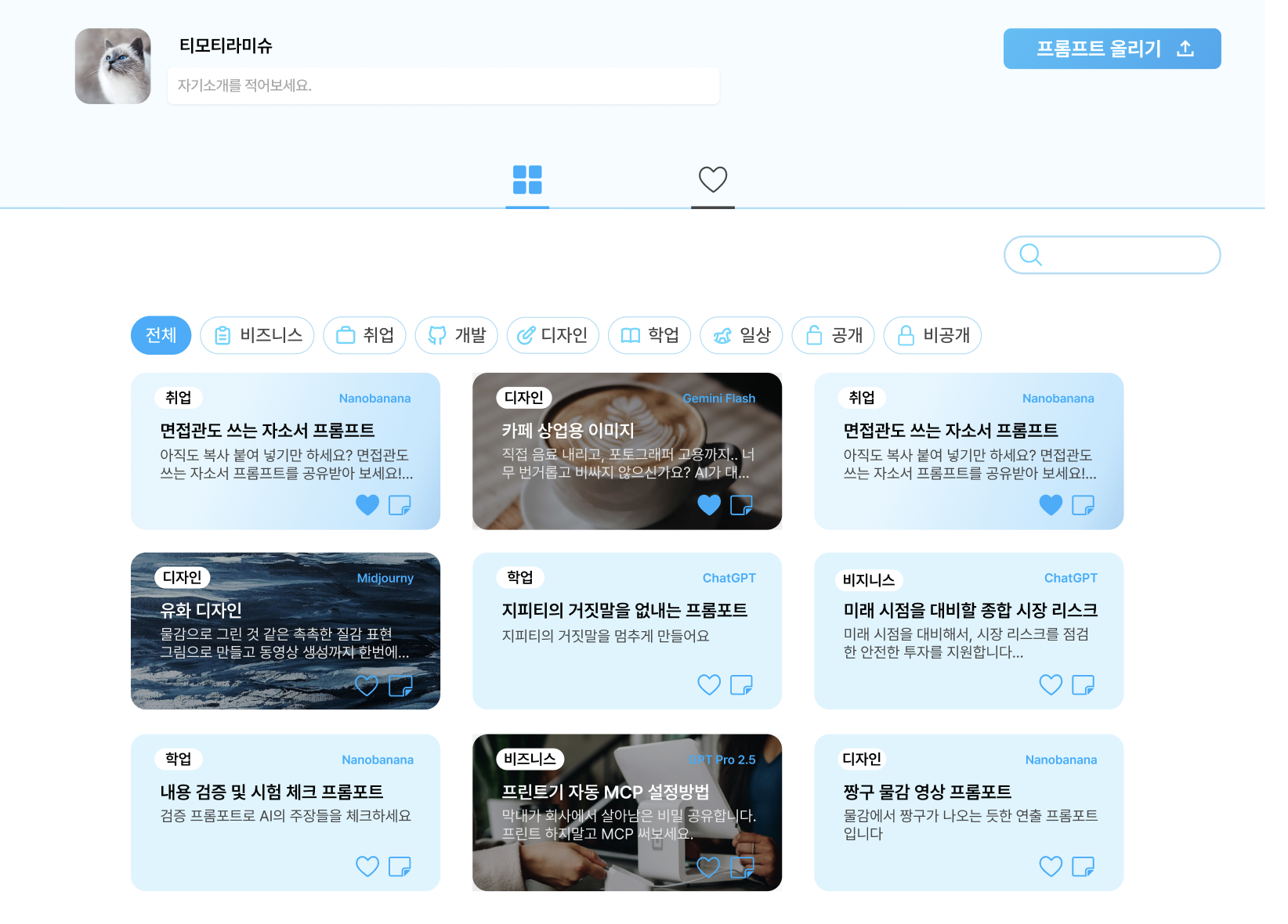
Task: Click the upload icon in 프롬프트 올리기
Action: [1185, 48]
